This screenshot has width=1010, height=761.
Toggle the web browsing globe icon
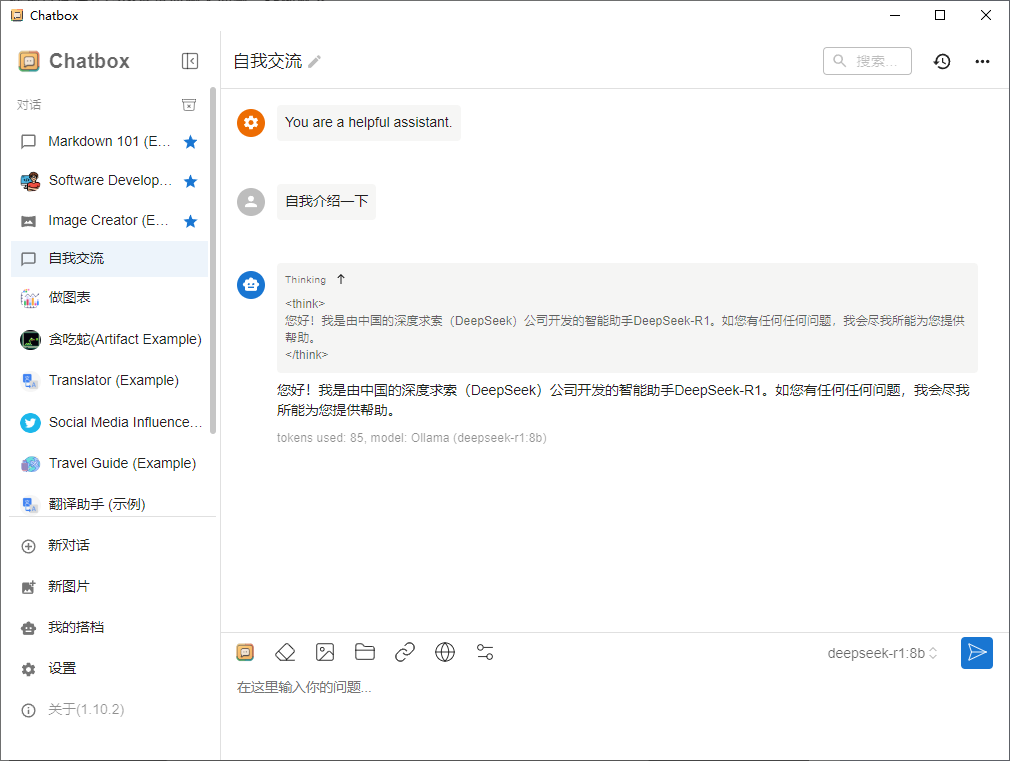click(x=445, y=653)
